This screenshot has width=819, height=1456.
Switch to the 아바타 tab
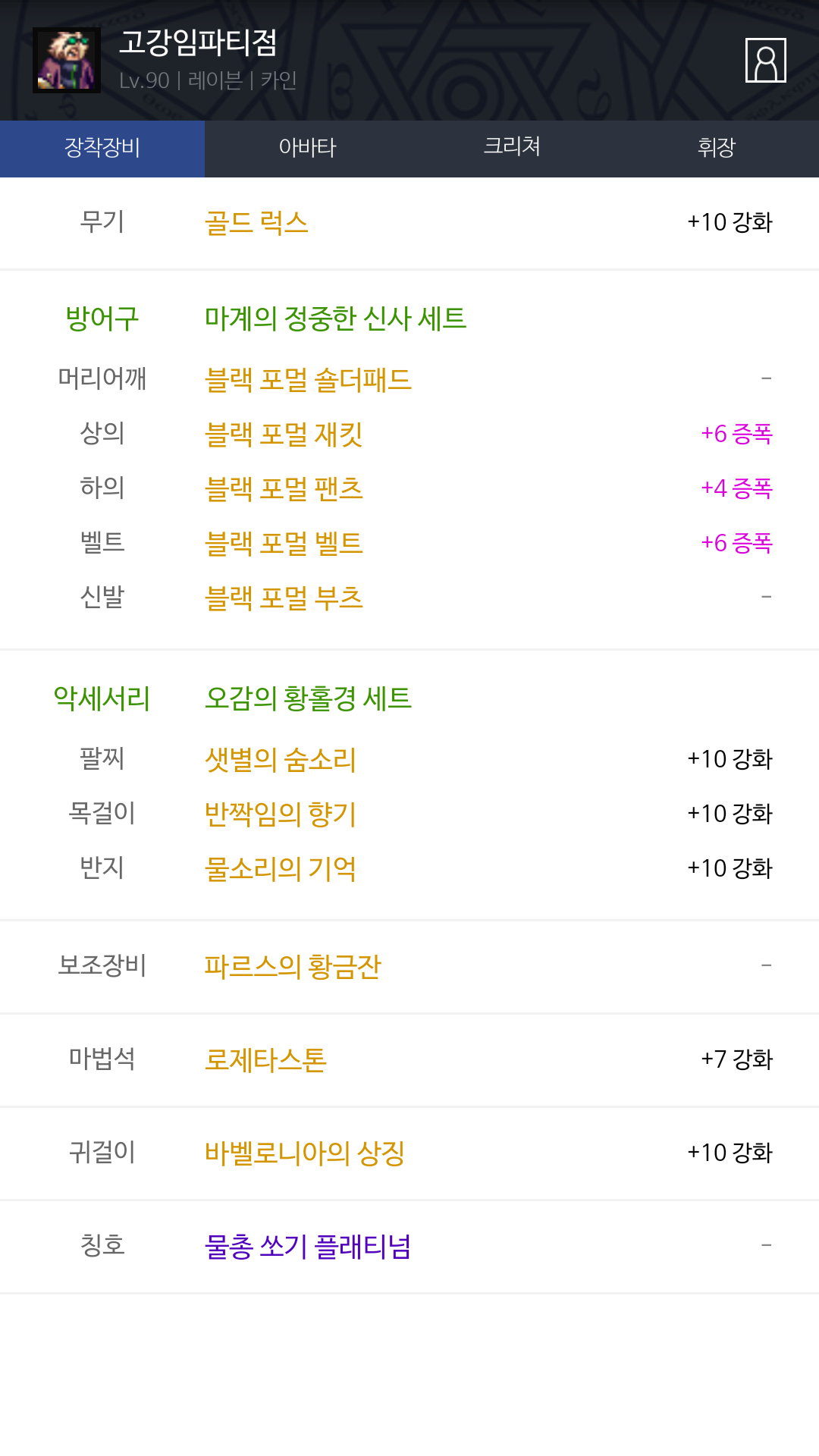[307, 147]
